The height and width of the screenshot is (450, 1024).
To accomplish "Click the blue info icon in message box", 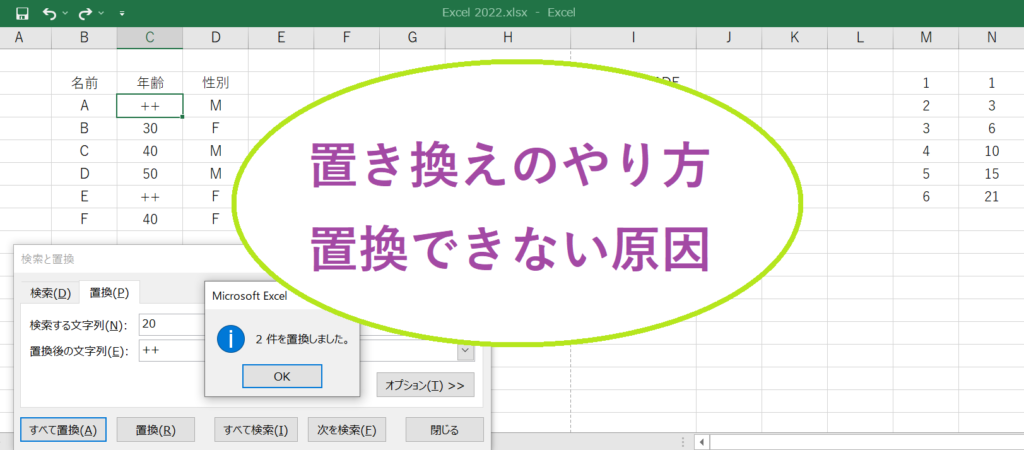I will pos(230,339).
